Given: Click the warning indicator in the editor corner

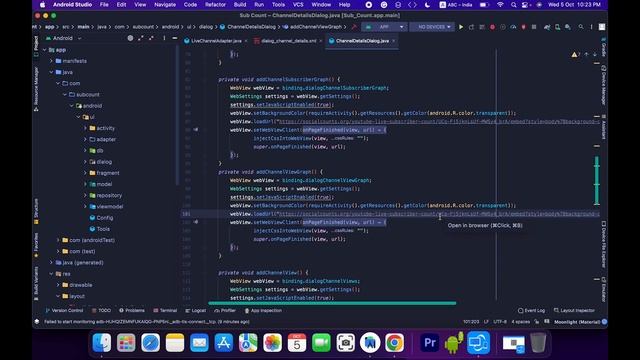Looking at the screenshot, I should (575, 54).
